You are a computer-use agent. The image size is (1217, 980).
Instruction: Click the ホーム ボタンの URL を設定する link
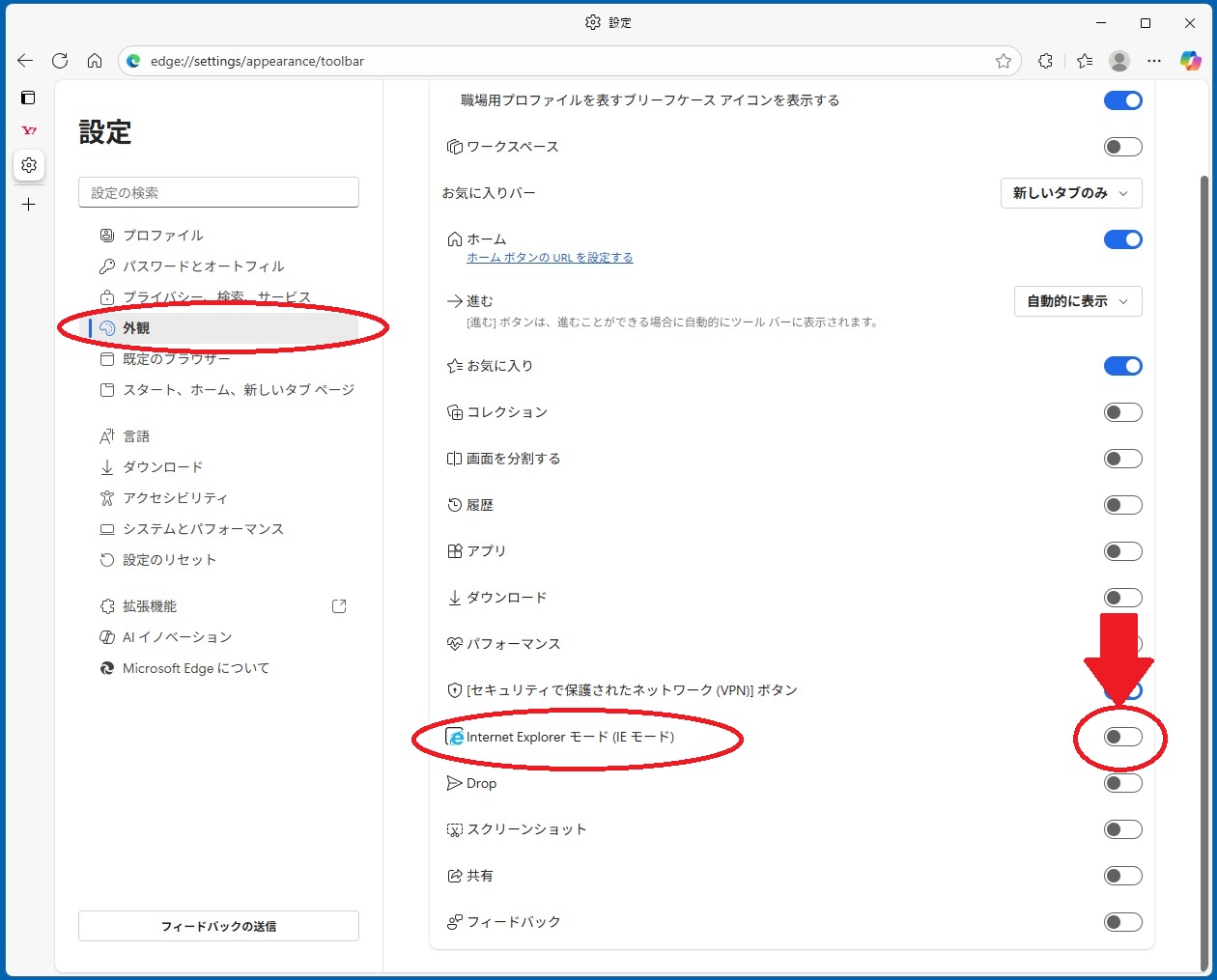550,258
